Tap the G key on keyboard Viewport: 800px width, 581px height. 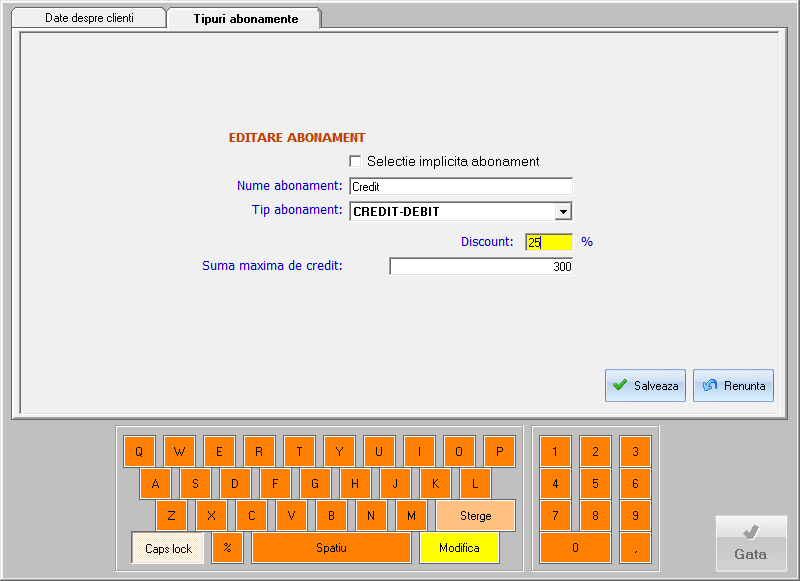[x=315, y=484]
